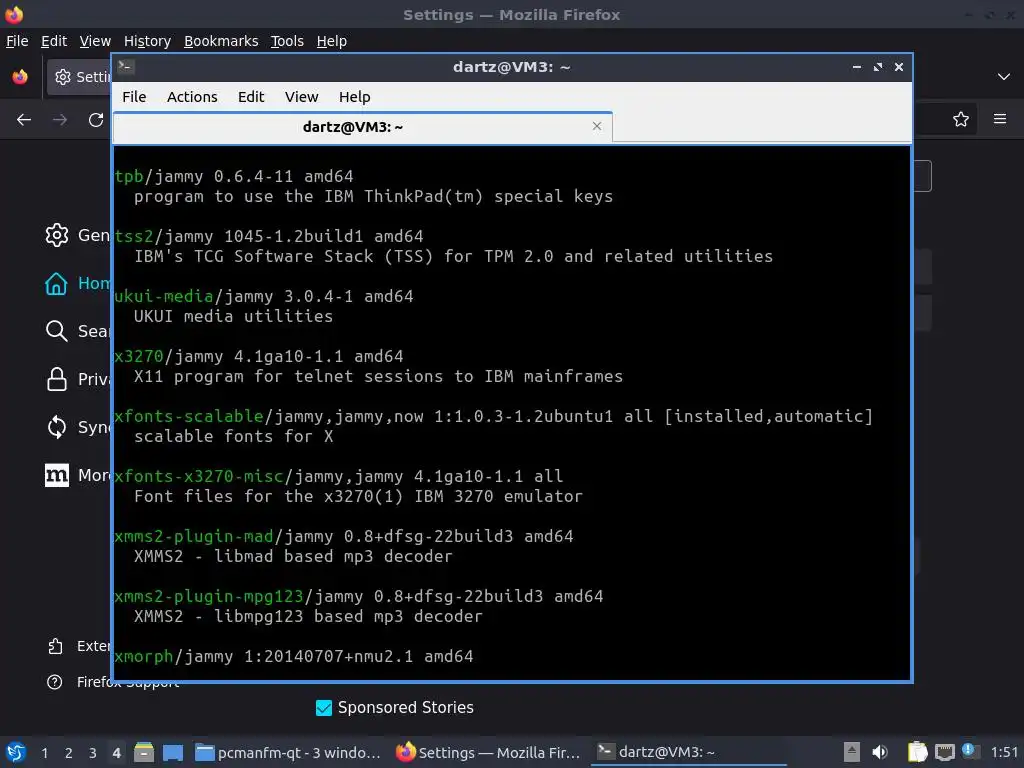Click the green package name xmorph
The width and height of the screenshot is (1024, 768).
(144, 657)
